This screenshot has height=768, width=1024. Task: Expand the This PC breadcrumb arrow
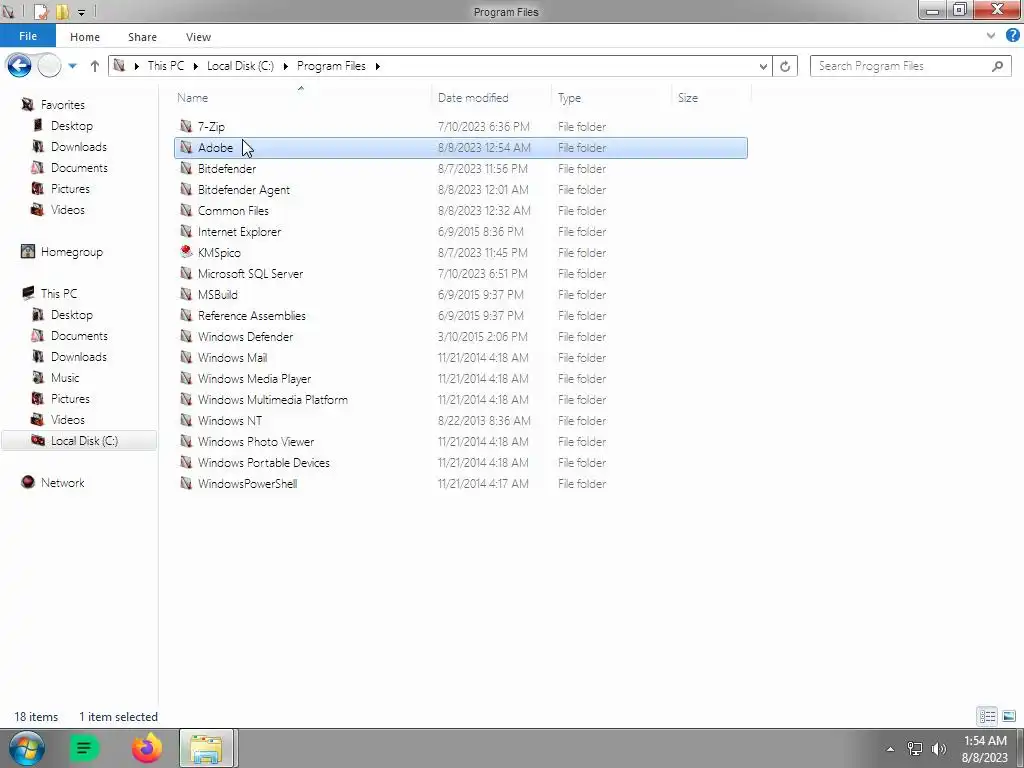[195, 66]
